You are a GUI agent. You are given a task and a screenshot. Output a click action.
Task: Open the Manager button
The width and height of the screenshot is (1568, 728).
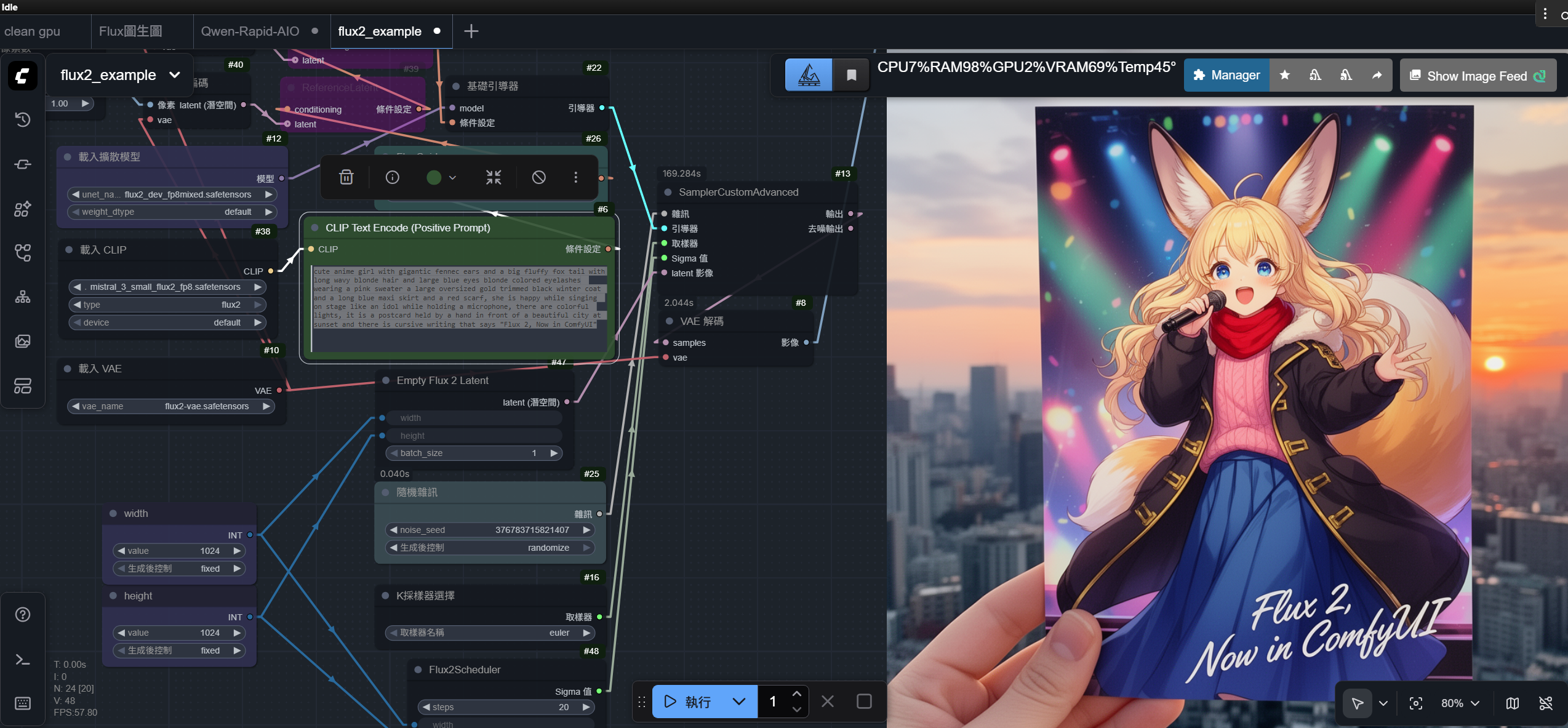pyautogui.click(x=1226, y=75)
